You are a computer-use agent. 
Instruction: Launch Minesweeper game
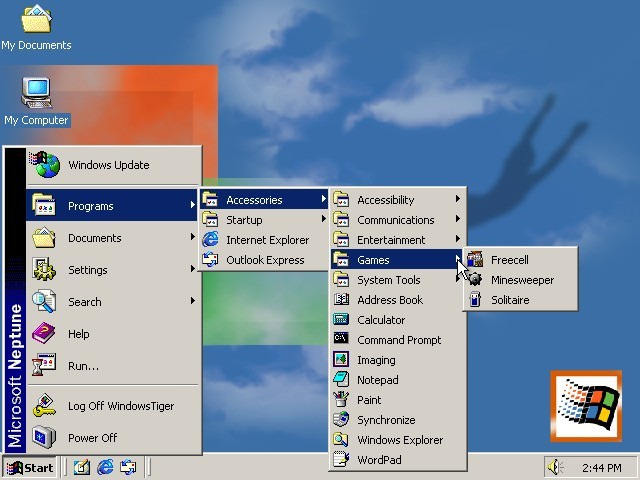pyautogui.click(x=520, y=280)
